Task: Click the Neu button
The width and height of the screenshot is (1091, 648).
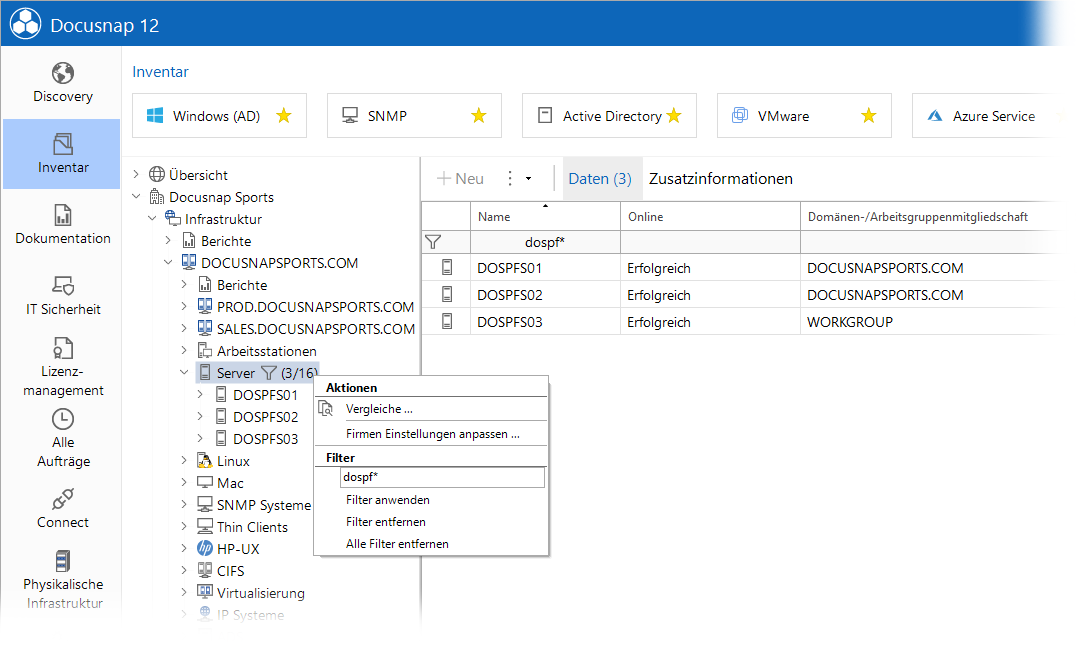Action: [460, 179]
